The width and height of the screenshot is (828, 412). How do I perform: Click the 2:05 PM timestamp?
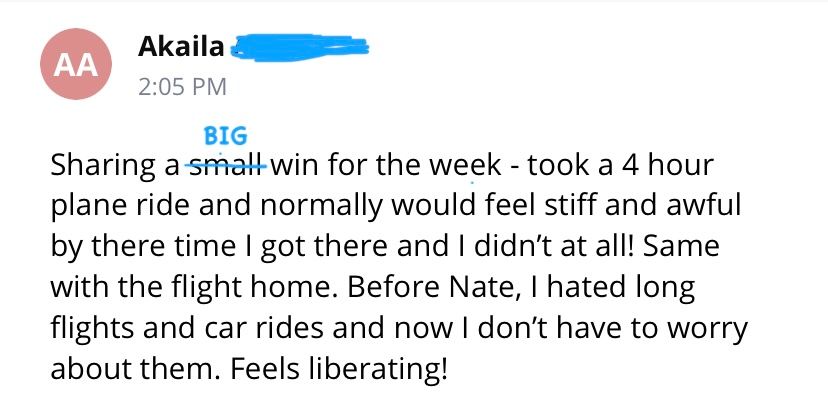(x=181, y=87)
